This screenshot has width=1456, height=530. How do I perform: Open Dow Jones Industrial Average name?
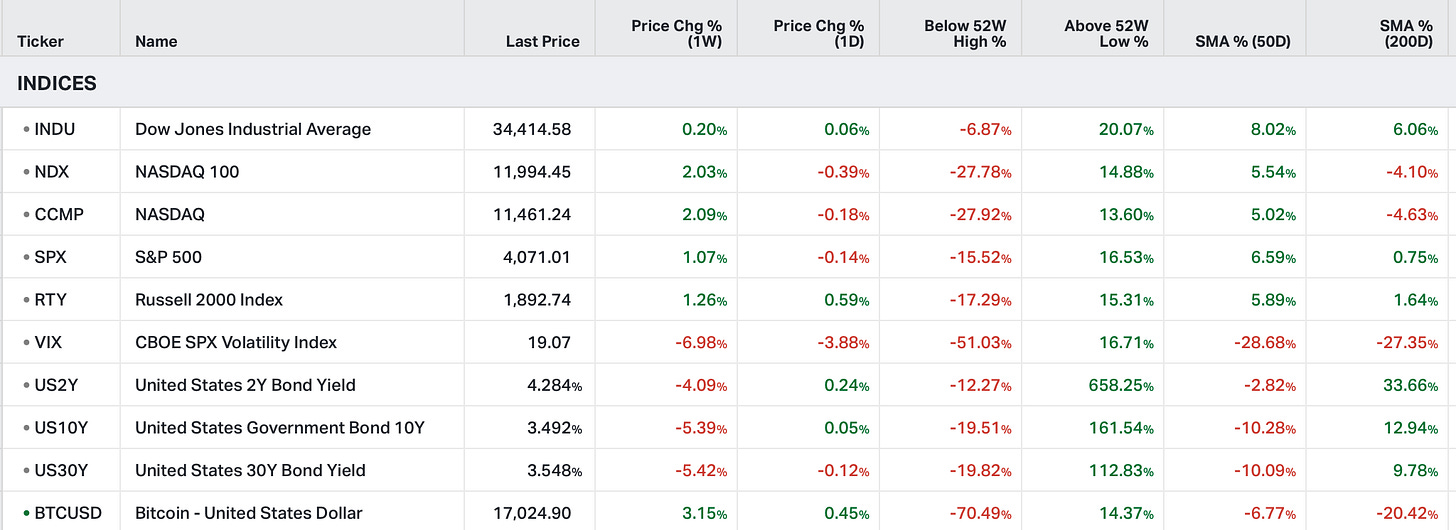click(x=253, y=129)
